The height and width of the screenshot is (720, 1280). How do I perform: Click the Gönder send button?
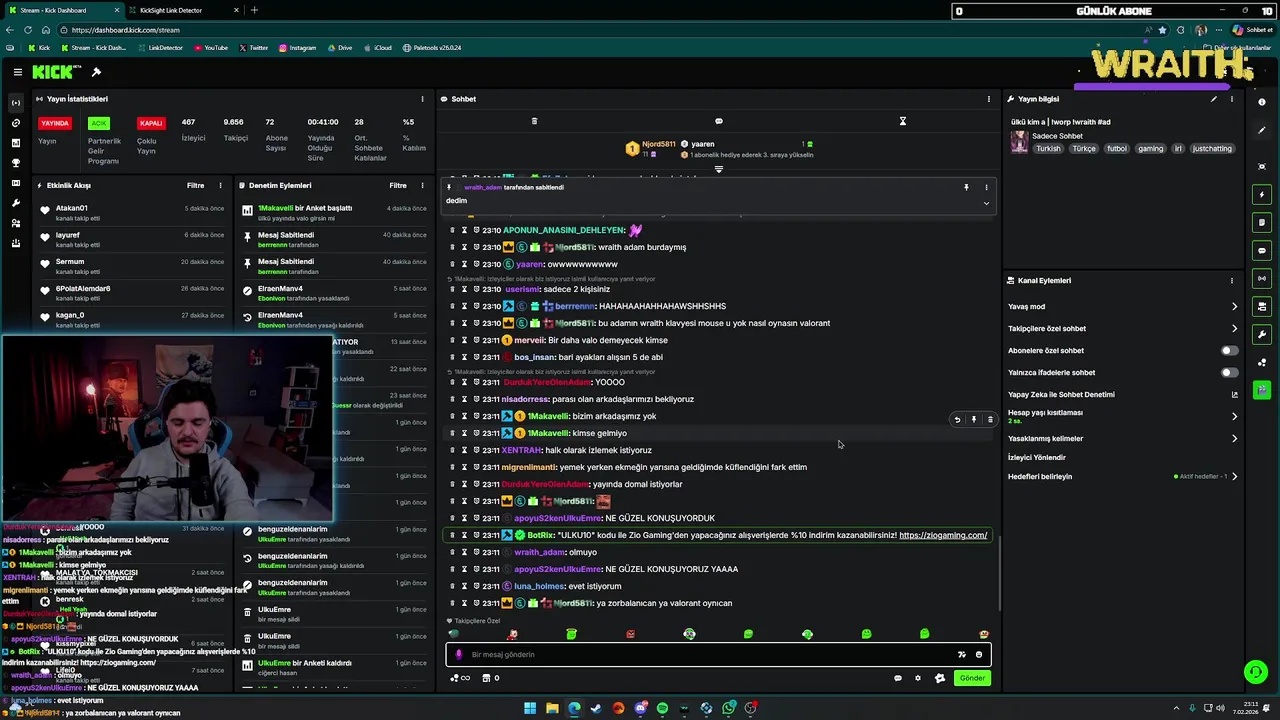pyautogui.click(x=972, y=678)
